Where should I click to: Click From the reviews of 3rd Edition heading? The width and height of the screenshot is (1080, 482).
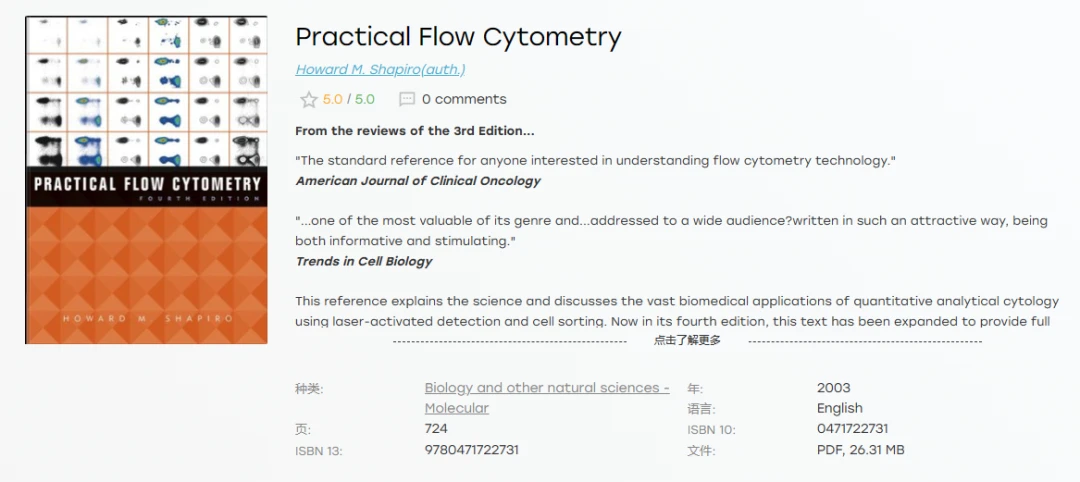[415, 131]
